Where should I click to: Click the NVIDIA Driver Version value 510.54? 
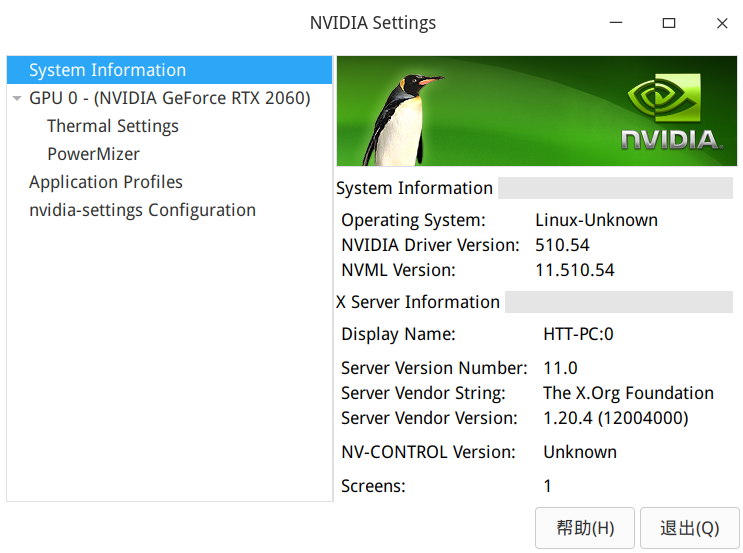click(562, 245)
